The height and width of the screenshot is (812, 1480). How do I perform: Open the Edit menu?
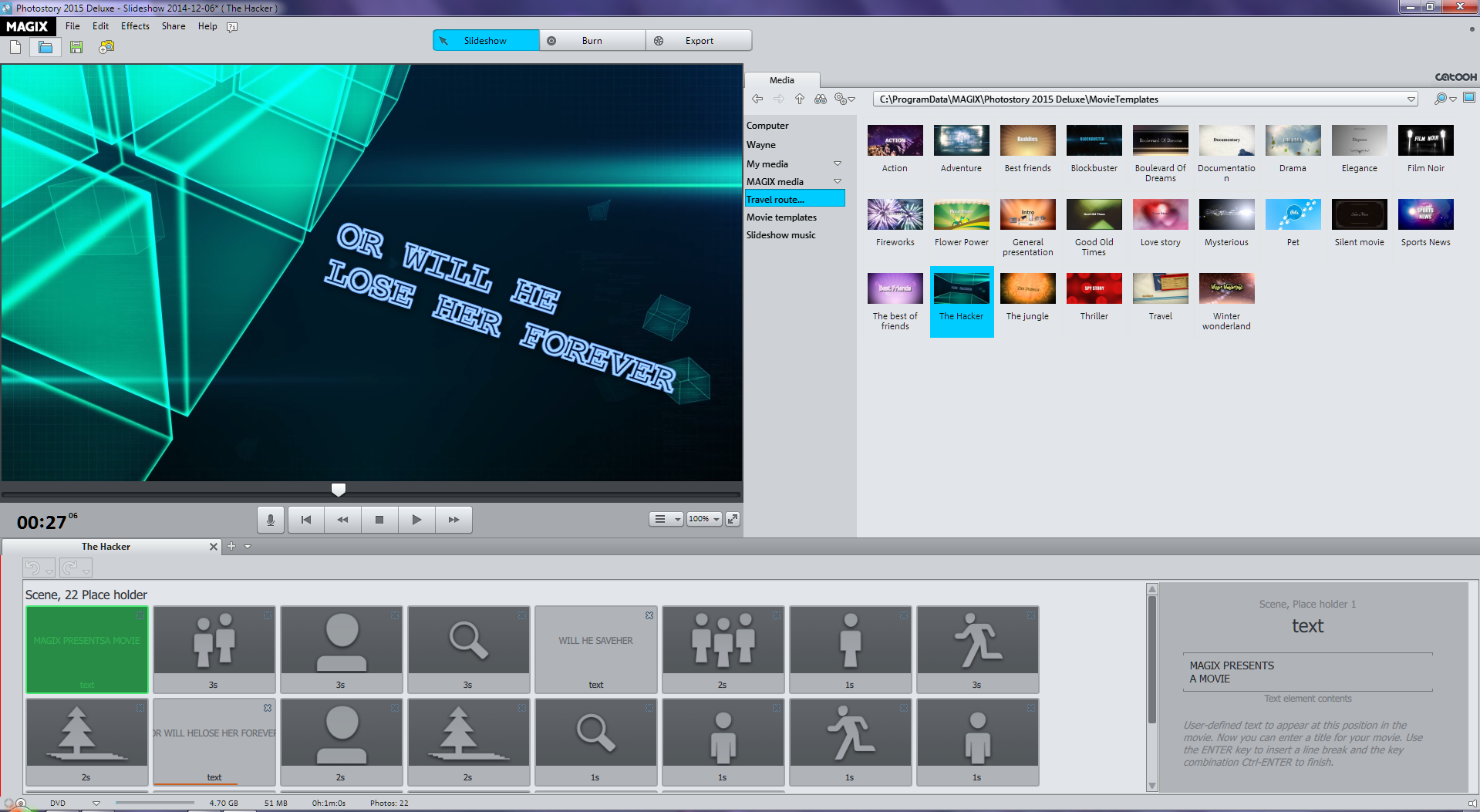(100, 26)
